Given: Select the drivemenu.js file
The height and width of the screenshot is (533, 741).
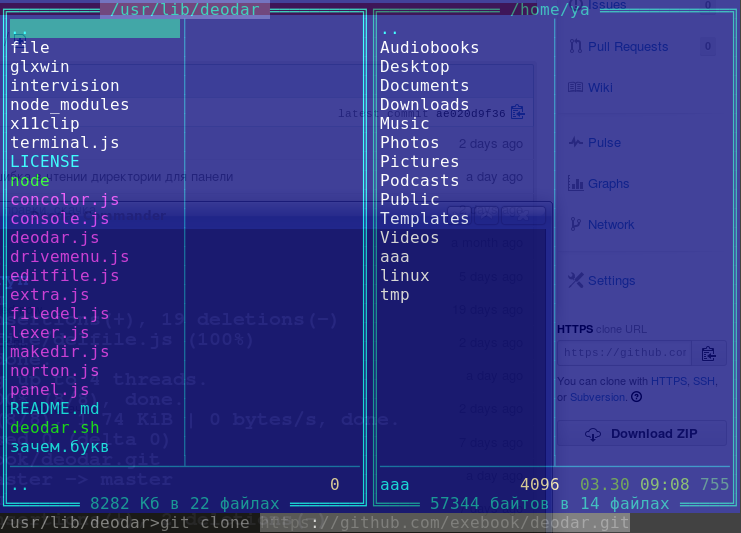Looking at the screenshot, I should 69,257.
